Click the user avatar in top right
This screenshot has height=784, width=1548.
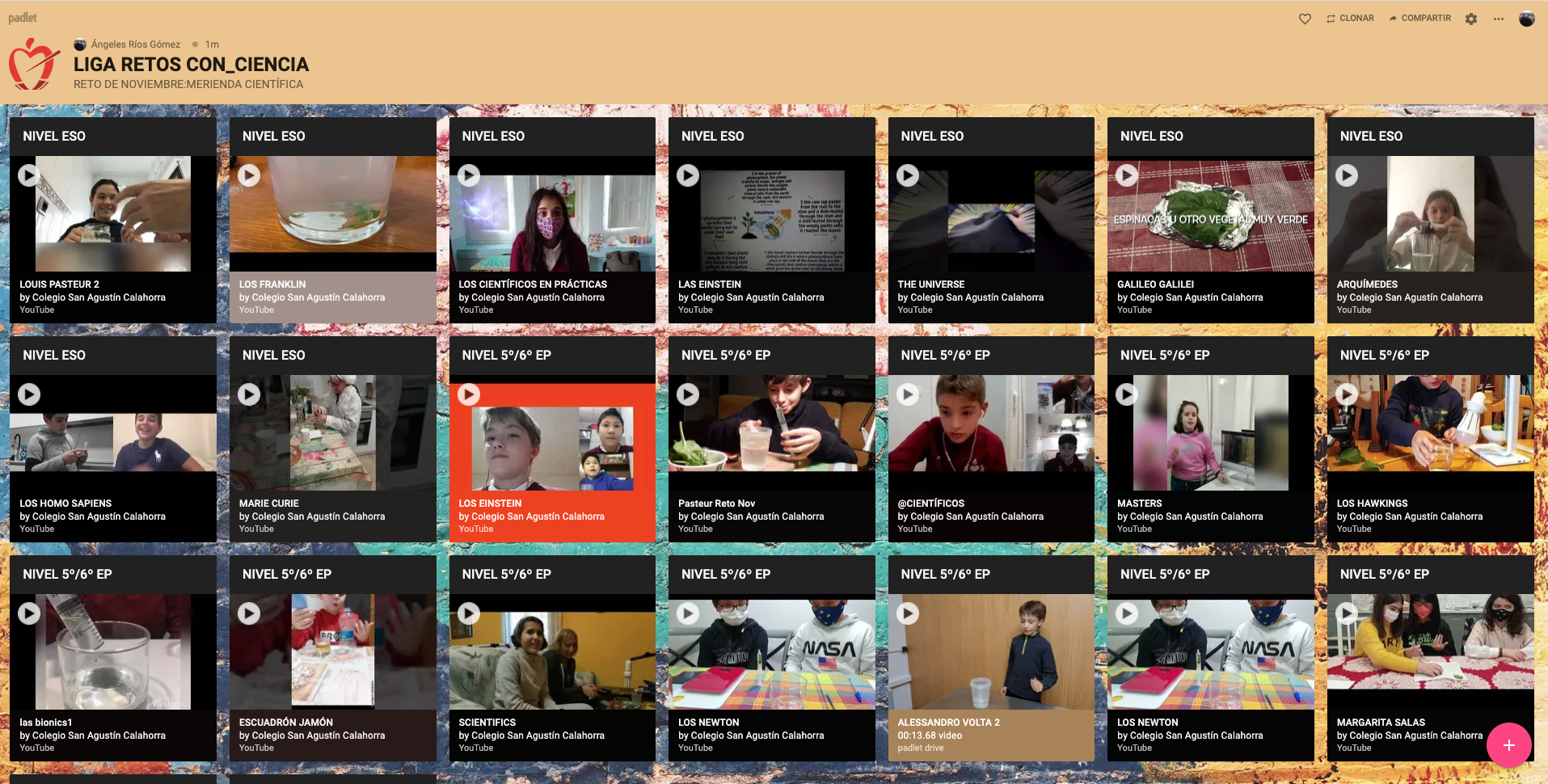1526,19
